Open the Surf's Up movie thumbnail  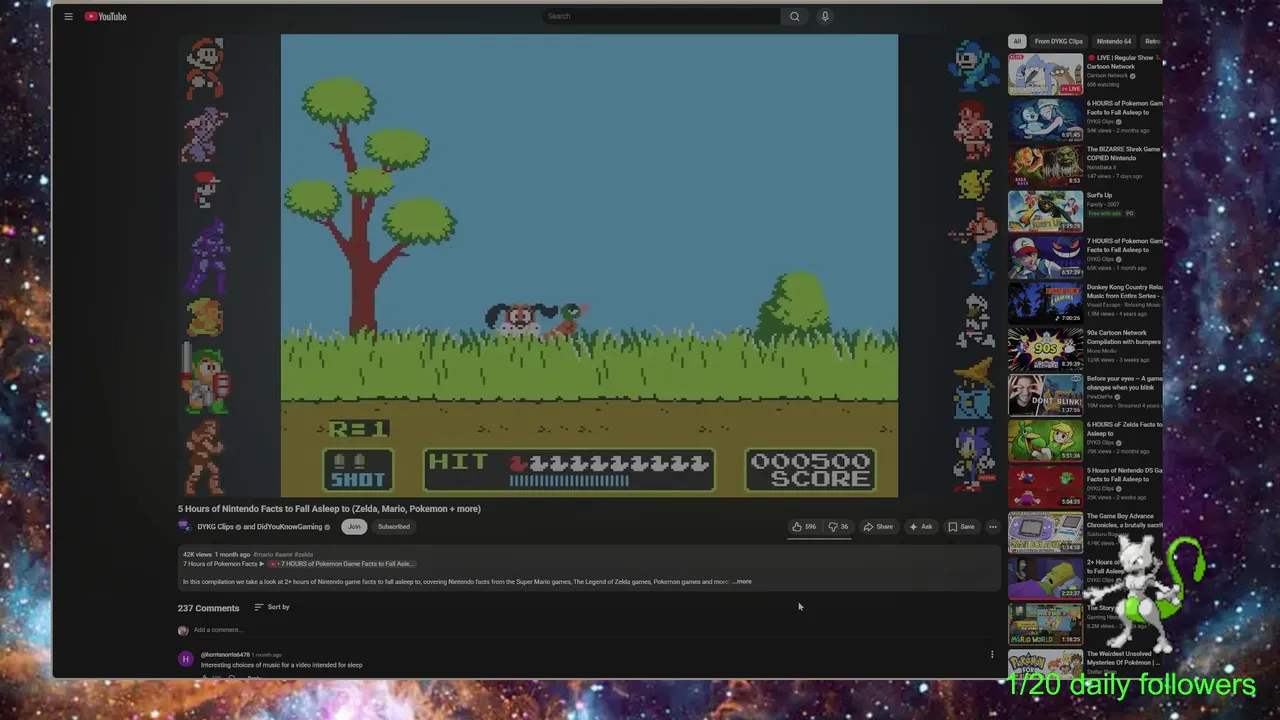(x=1045, y=212)
